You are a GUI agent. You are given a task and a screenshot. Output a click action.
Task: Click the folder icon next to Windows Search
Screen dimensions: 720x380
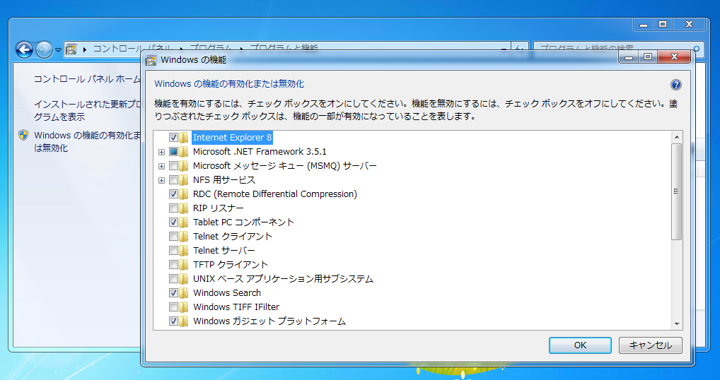point(184,293)
